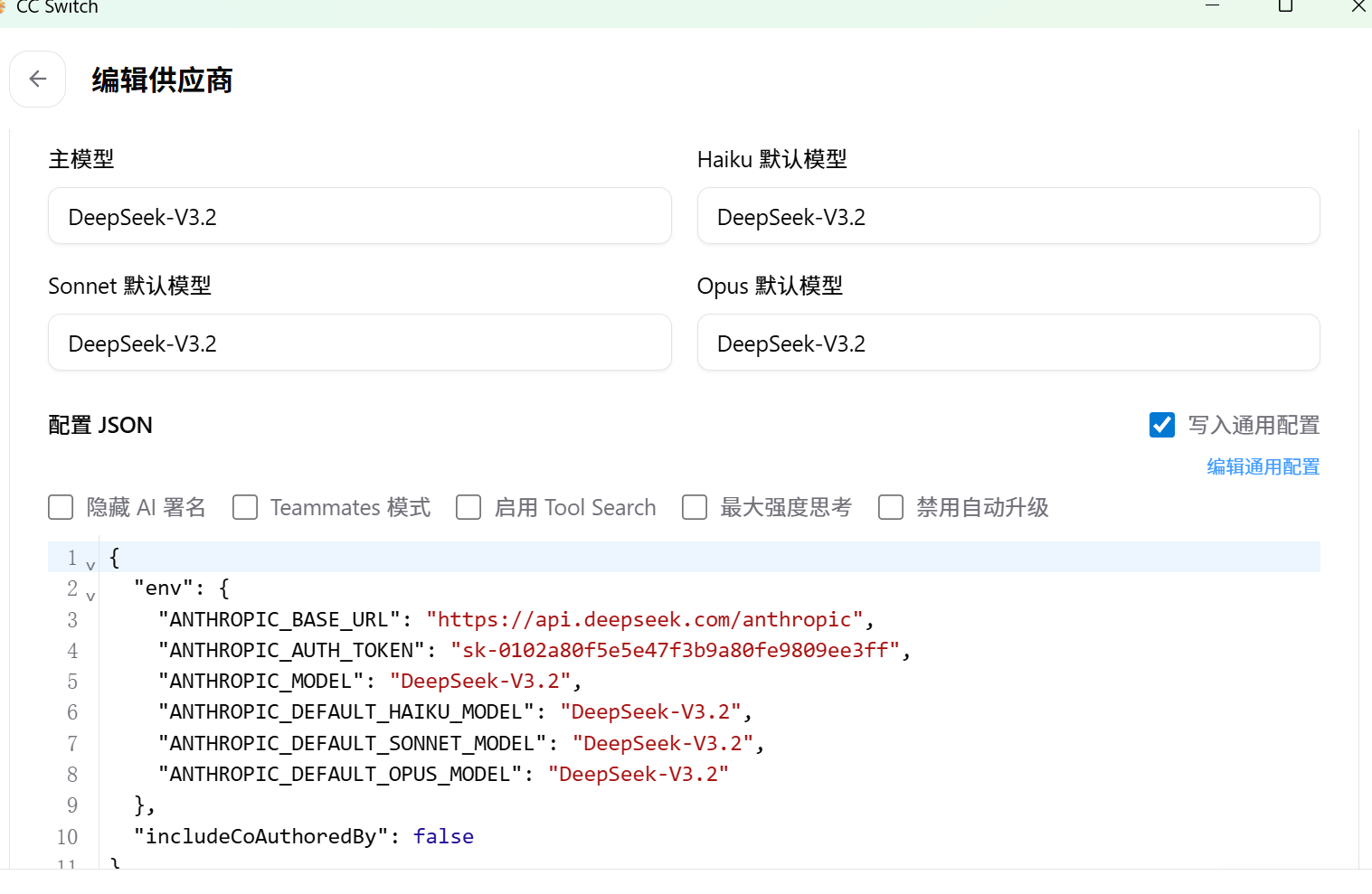This screenshot has width=1372, height=894.
Task: Turn on 最大强度思考 checkbox
Action: (x=695, y=507)
